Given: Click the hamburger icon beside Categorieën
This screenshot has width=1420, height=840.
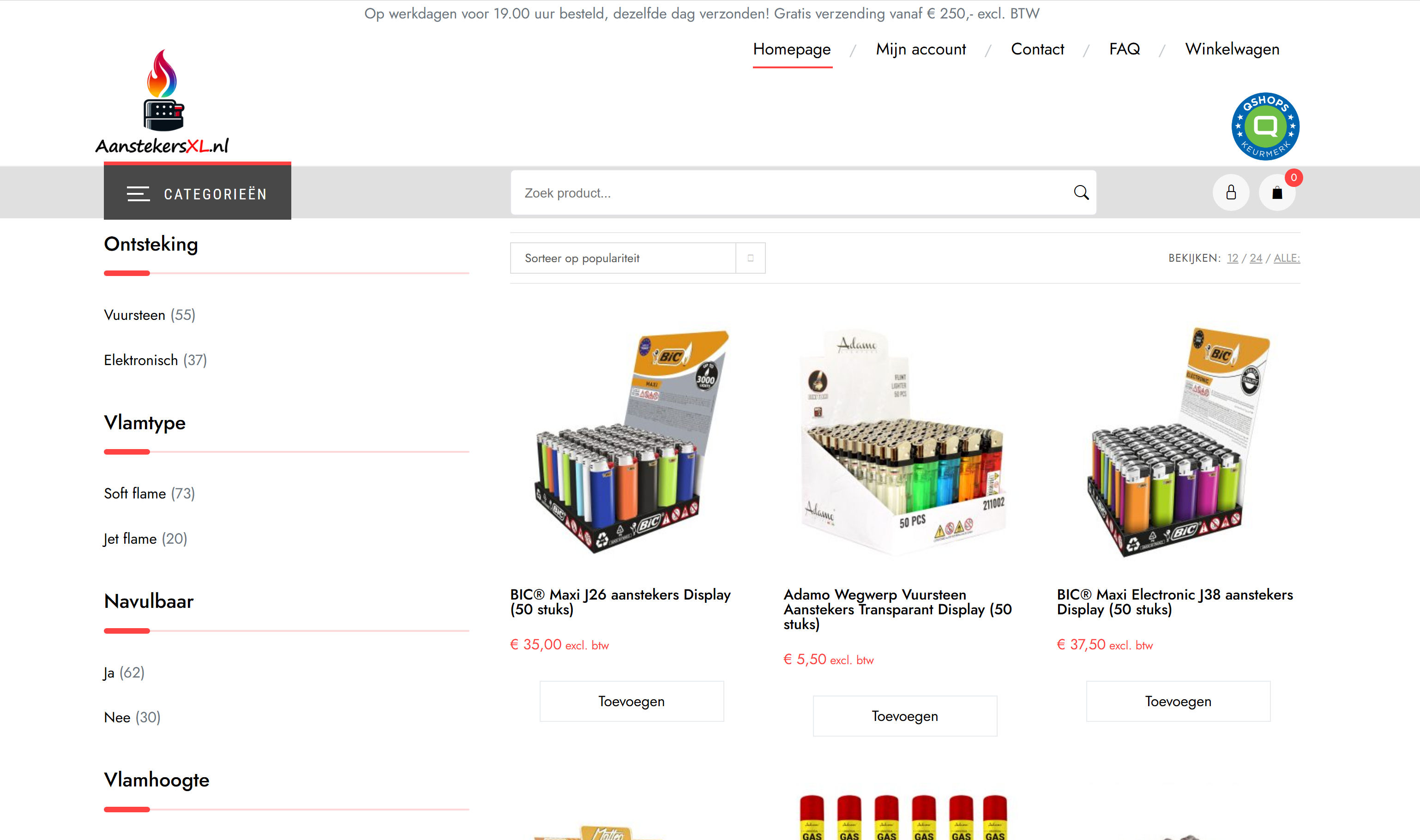Looking at the screenshot, I should point(138,193).
